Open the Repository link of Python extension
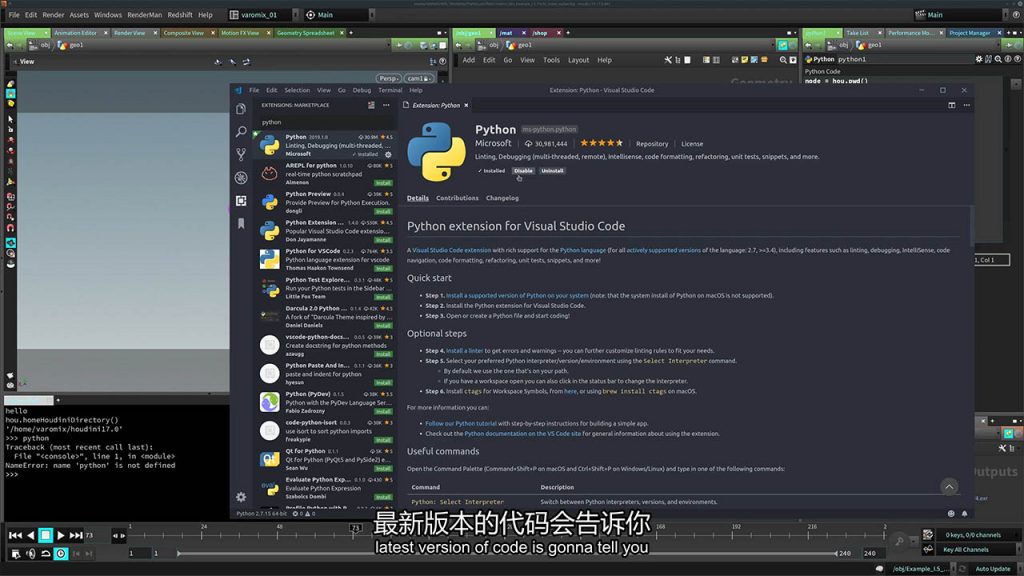 click(652, 144)
